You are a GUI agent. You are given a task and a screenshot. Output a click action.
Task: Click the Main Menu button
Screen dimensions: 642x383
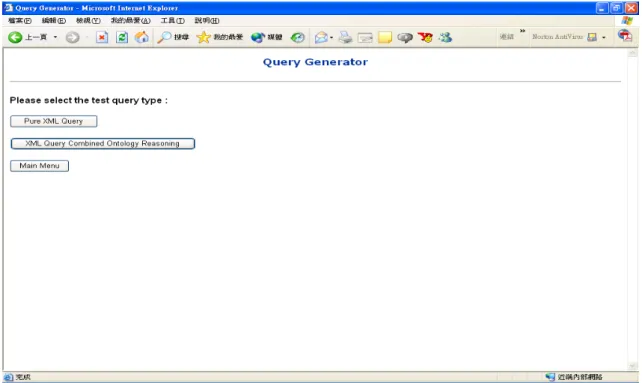39,165
